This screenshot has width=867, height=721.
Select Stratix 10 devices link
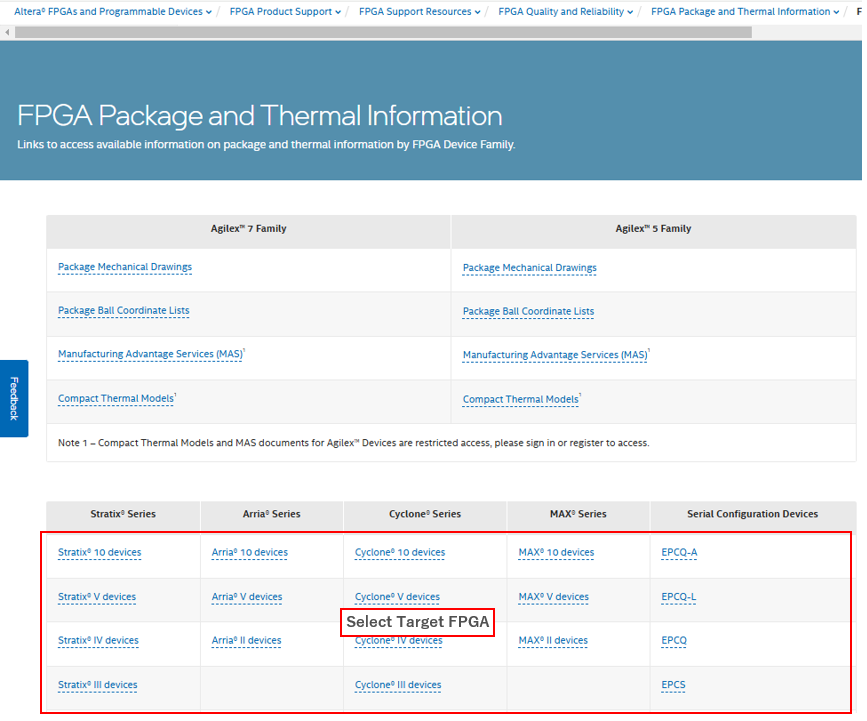[x=99, y=552]
